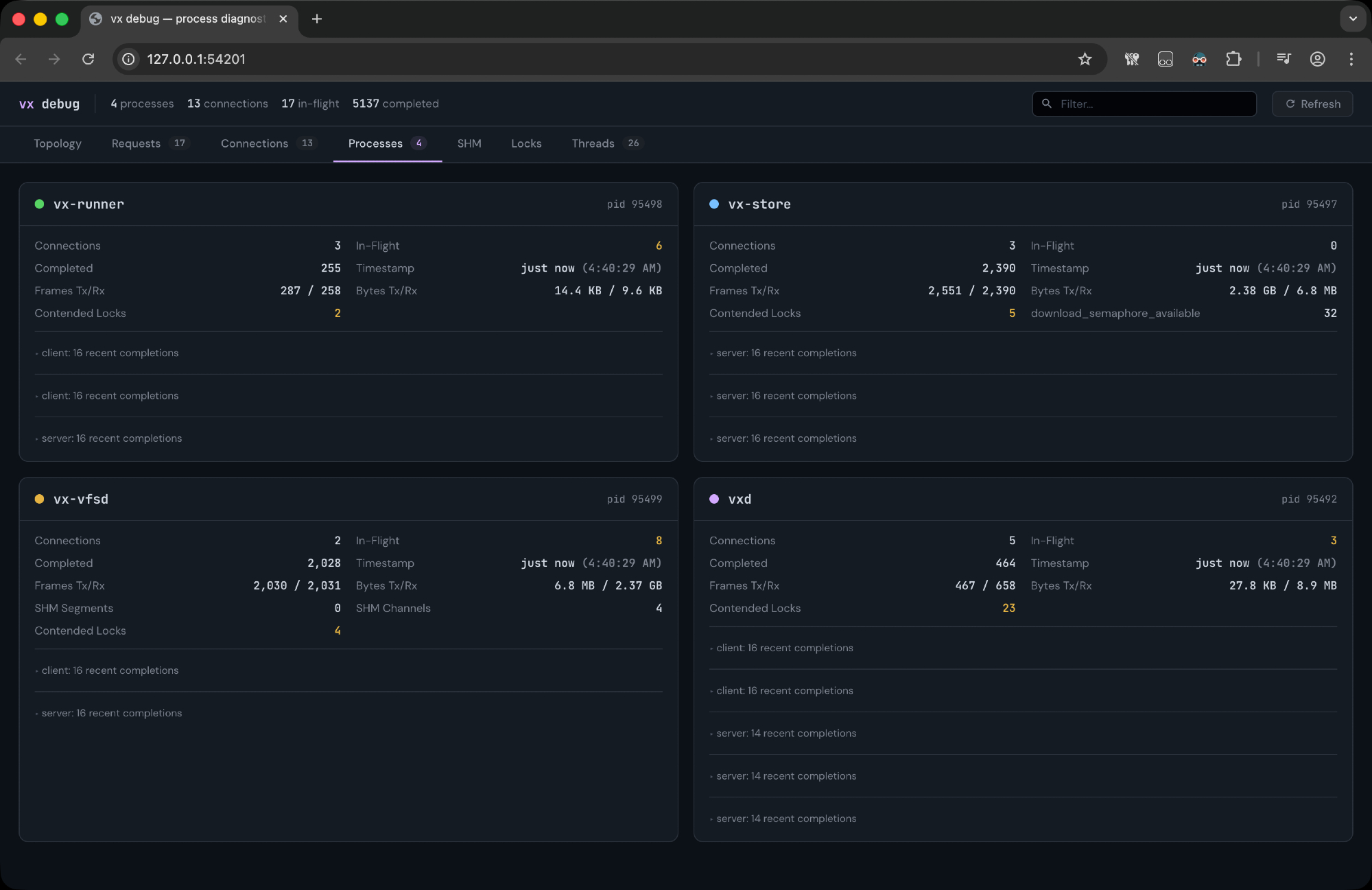Expand vx-vfsd's client recent completions row
This screenshot has height=890, width=1372.
(110, 670)
